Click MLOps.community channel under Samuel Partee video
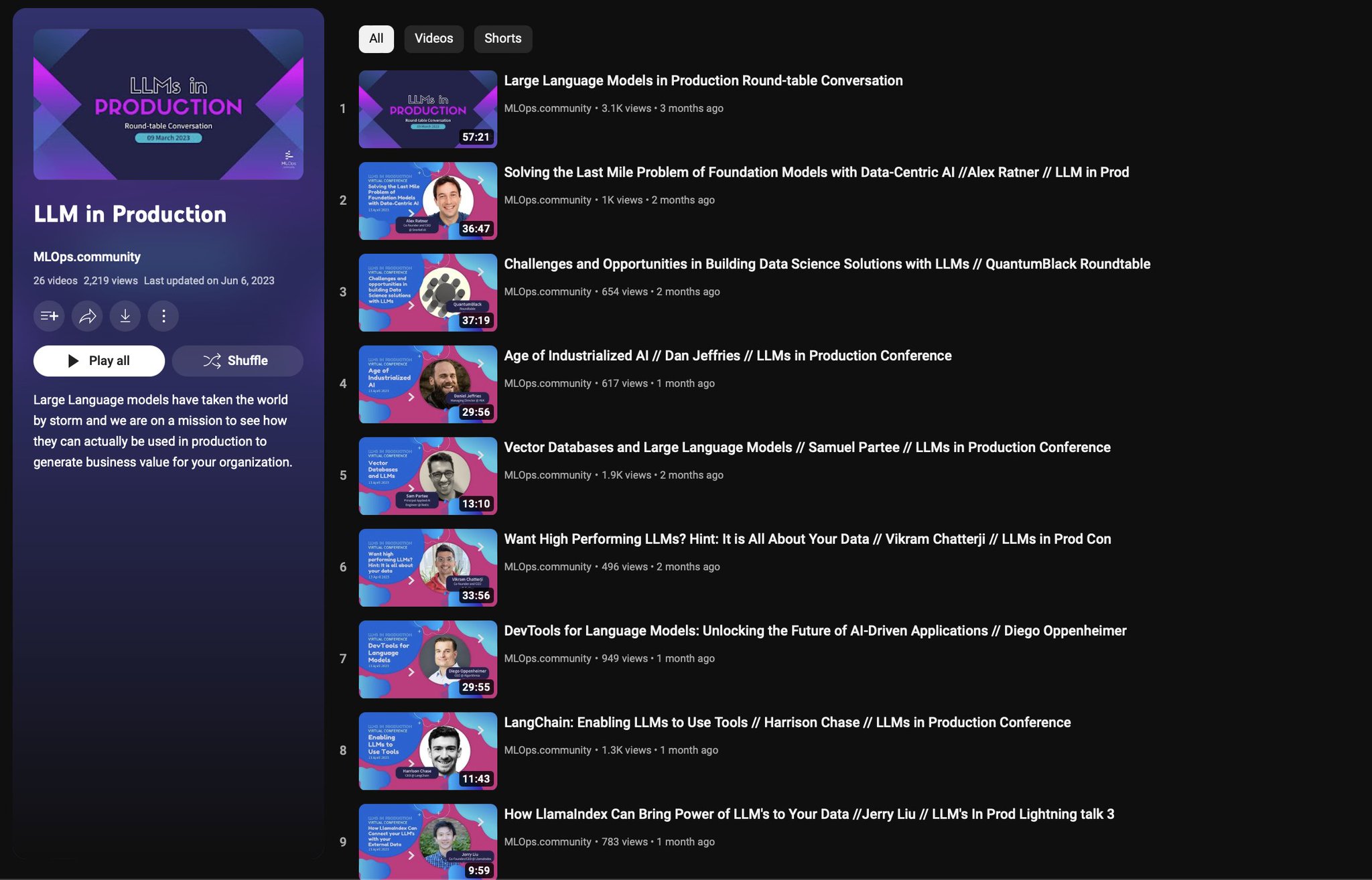The image size is (1372, 880). pyautogui.click(x=547, y=475)
